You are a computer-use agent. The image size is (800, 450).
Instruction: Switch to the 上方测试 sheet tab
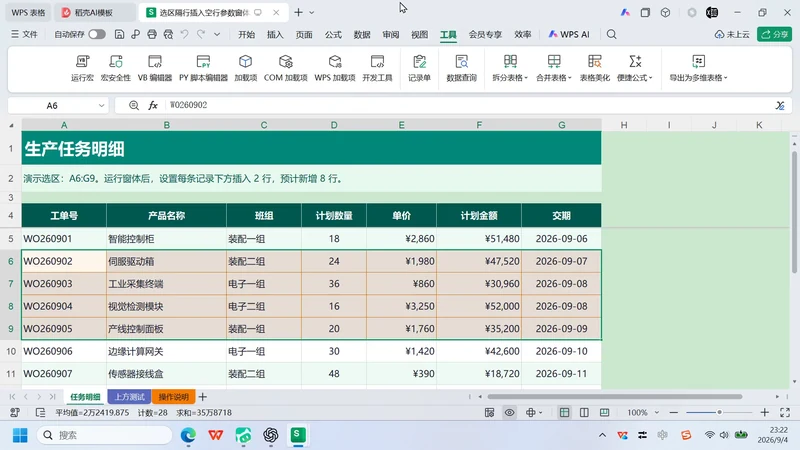[x=129, y=396]
